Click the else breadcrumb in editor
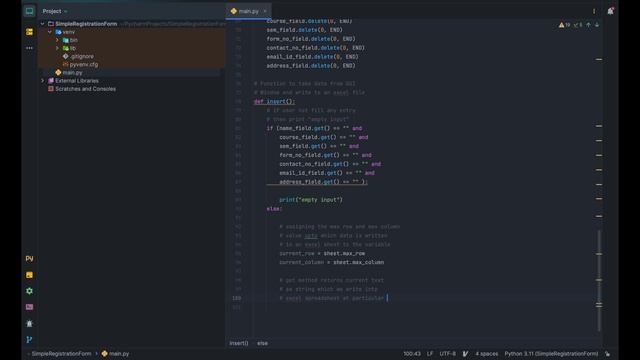 pos(262,343)
